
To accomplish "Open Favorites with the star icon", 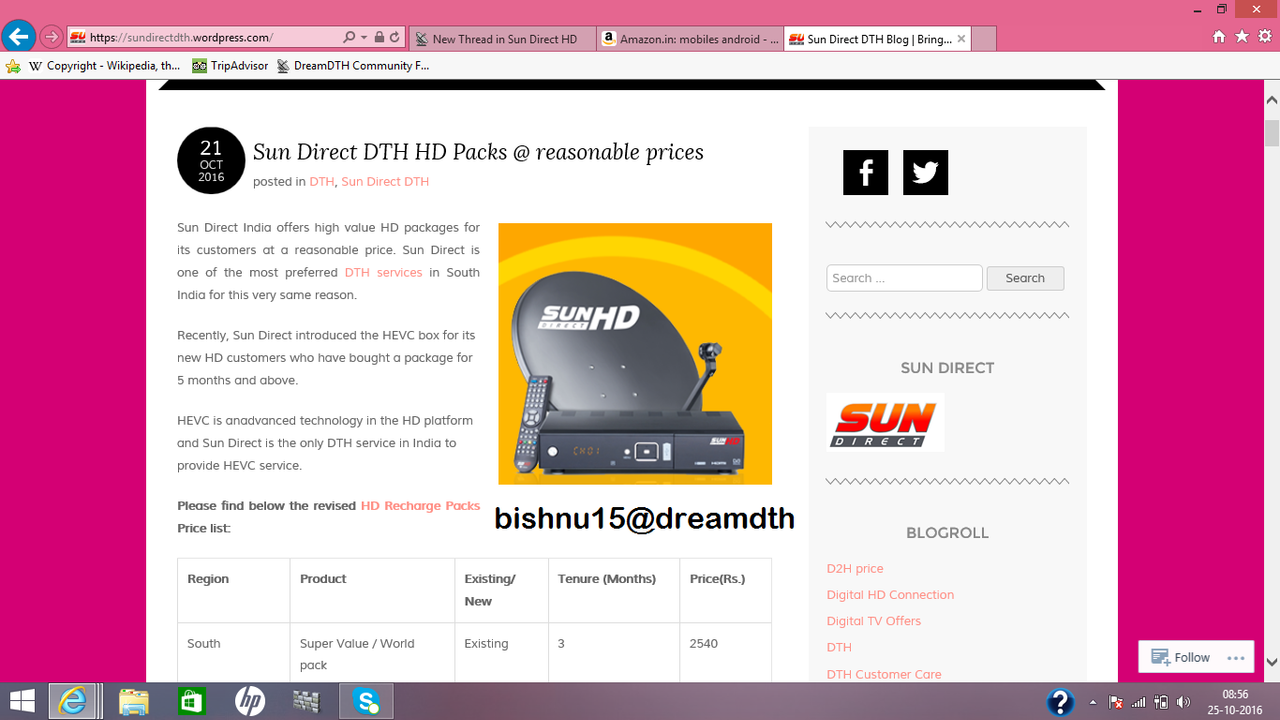I will [x=1241, y=37].
